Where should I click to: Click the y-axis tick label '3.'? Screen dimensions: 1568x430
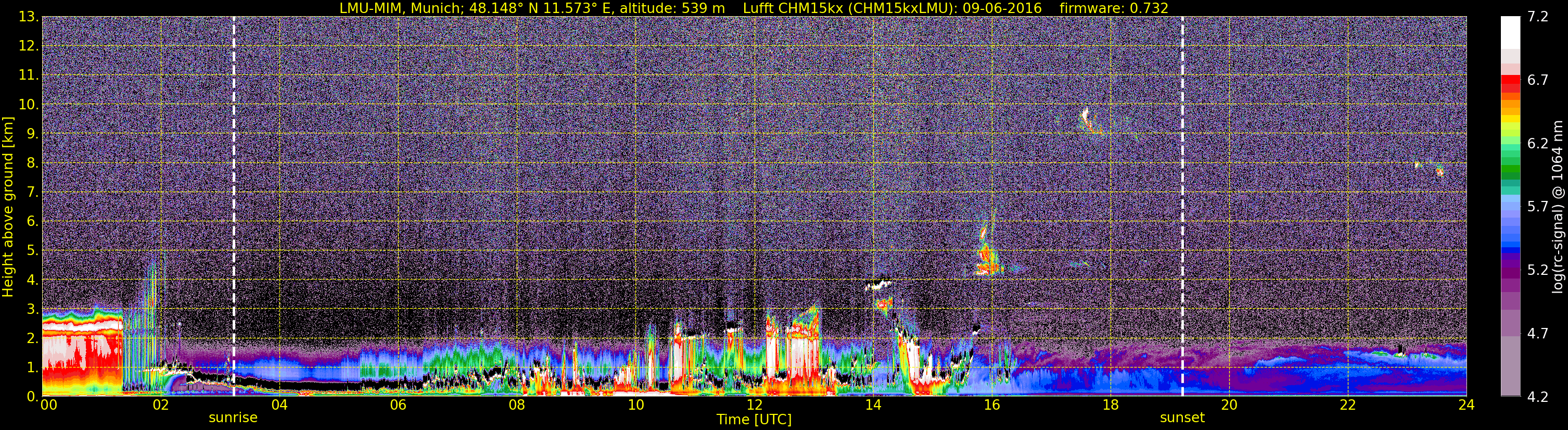click(32, 309)
